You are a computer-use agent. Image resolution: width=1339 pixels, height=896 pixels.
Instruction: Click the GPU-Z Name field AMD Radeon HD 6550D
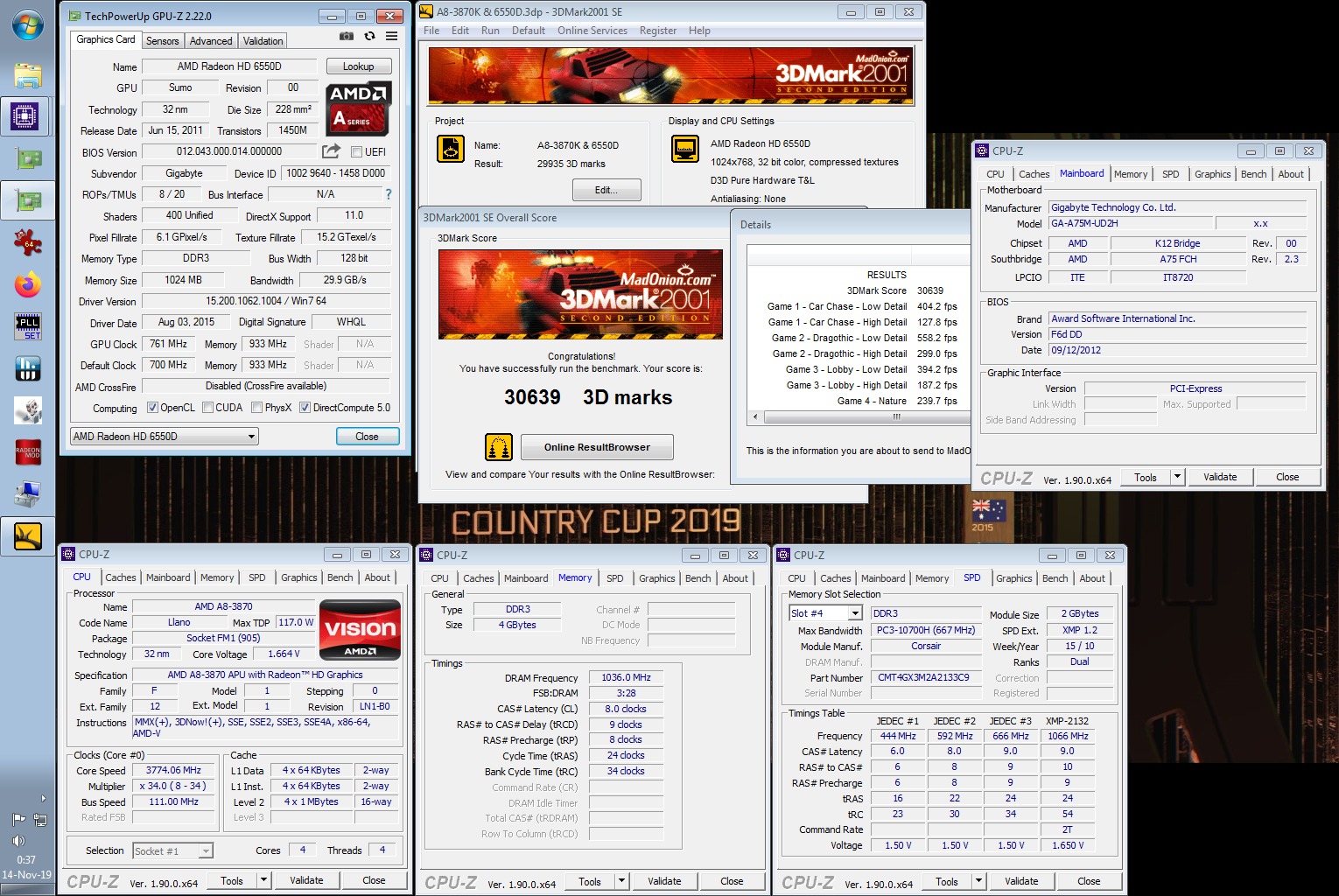pyautogui.click(x=229, y=66)
